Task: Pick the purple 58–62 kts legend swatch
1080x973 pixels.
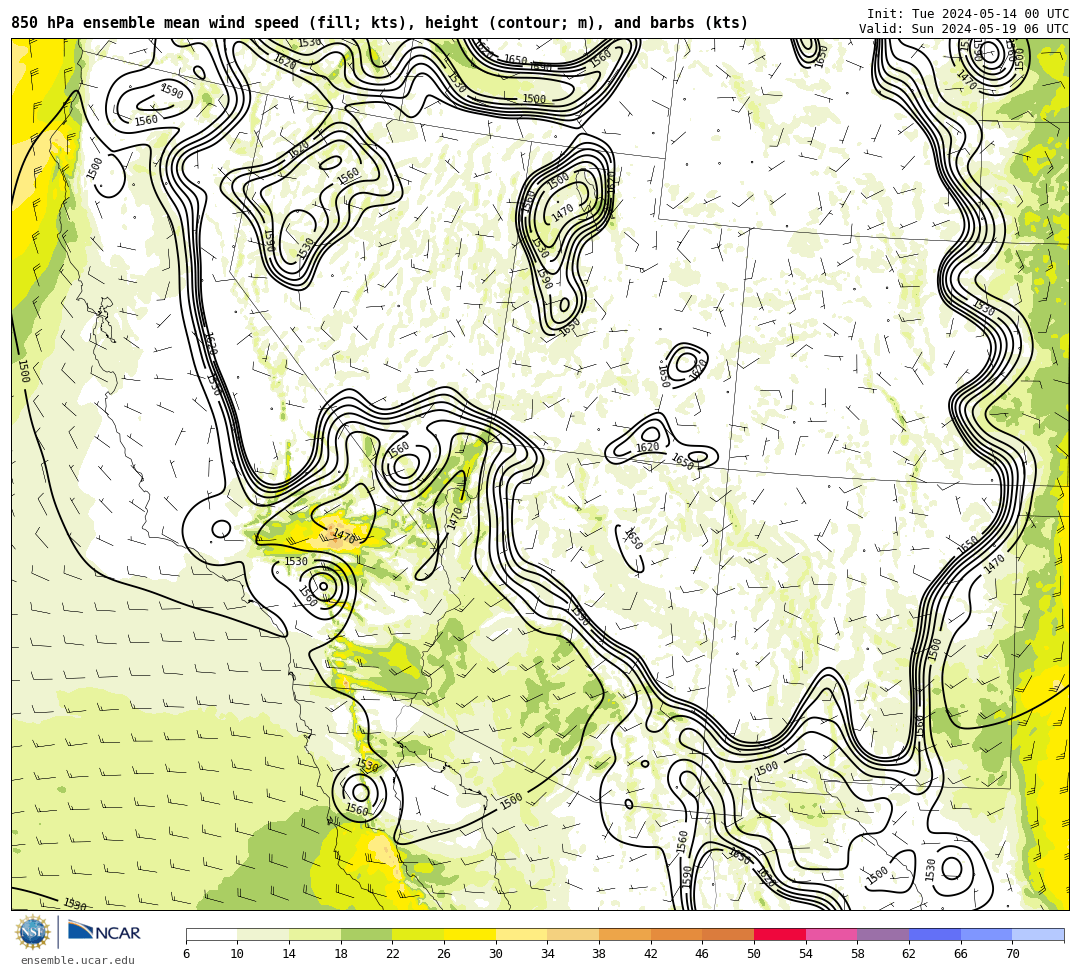Action: pos(883,934)
